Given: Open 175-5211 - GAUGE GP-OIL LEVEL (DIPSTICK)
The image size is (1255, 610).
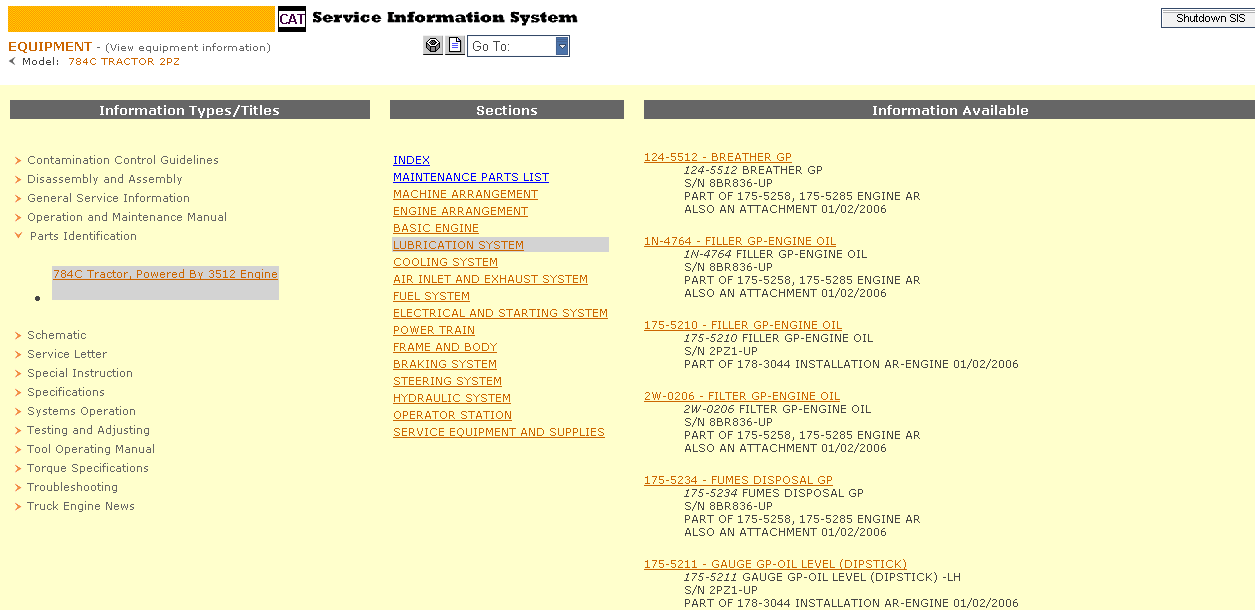Looking at the screenshot, I should (775, 564).
